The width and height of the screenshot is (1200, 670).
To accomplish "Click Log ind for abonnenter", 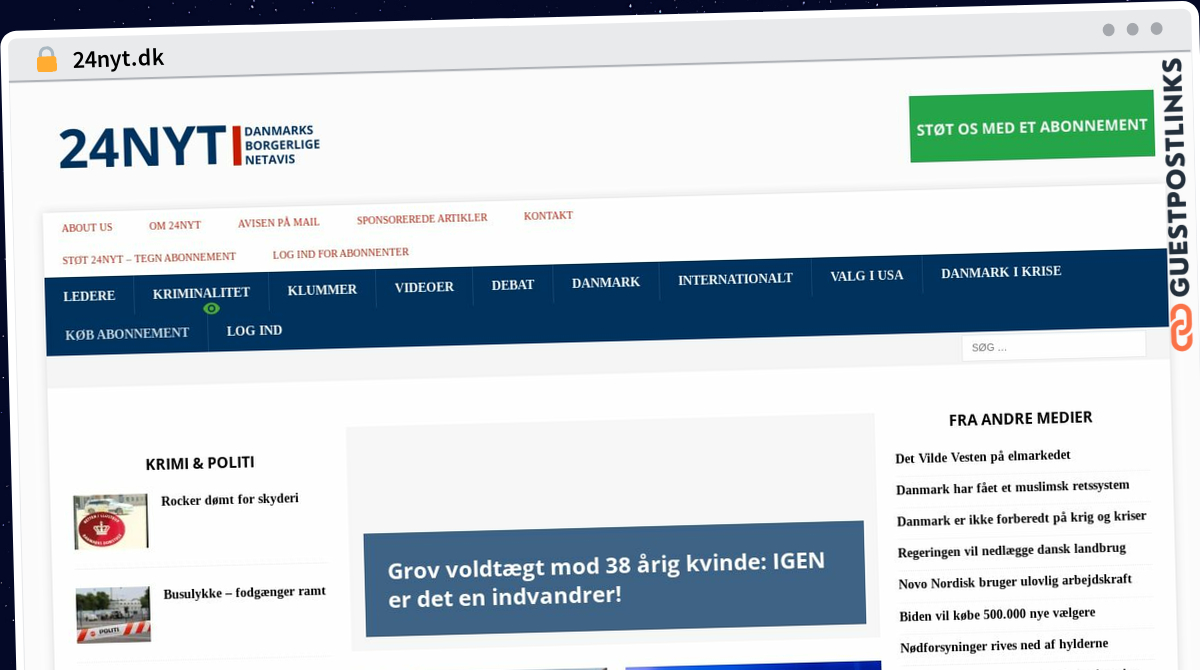I will point(341,253).
